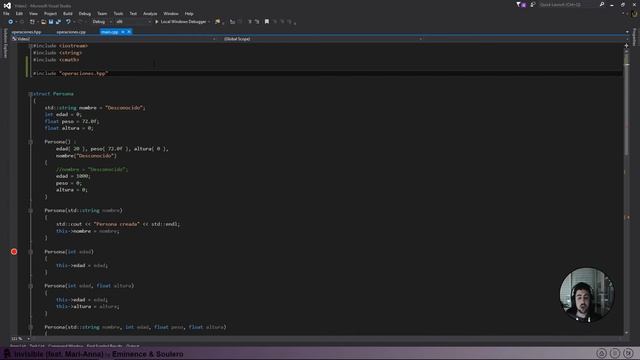640x360 pixels.
Task: Click the Visual Studio logo icon
Action: pyautogui.click(x=7, y=5)
